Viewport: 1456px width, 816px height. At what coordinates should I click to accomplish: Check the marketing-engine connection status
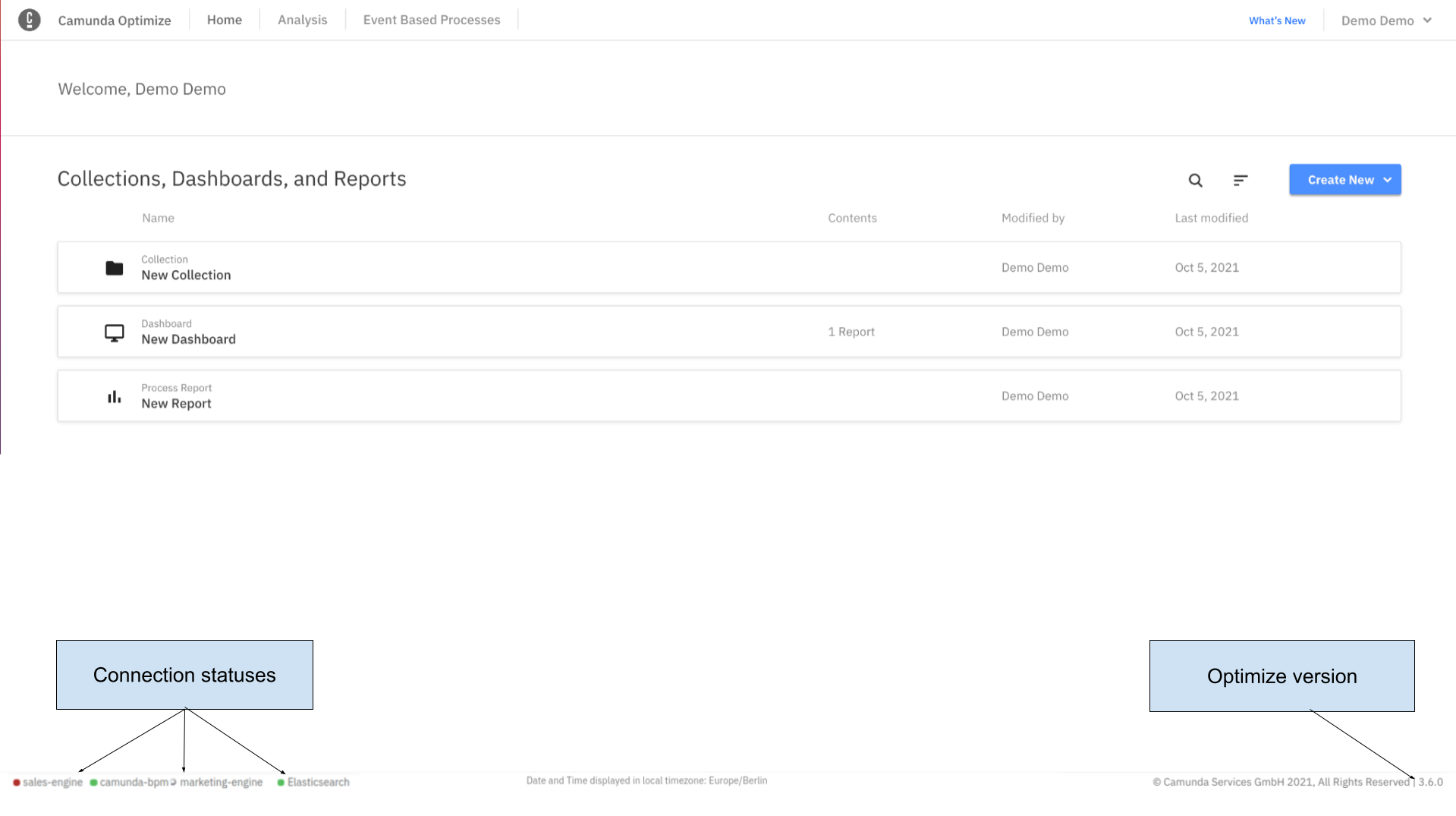tap(175, 782)
